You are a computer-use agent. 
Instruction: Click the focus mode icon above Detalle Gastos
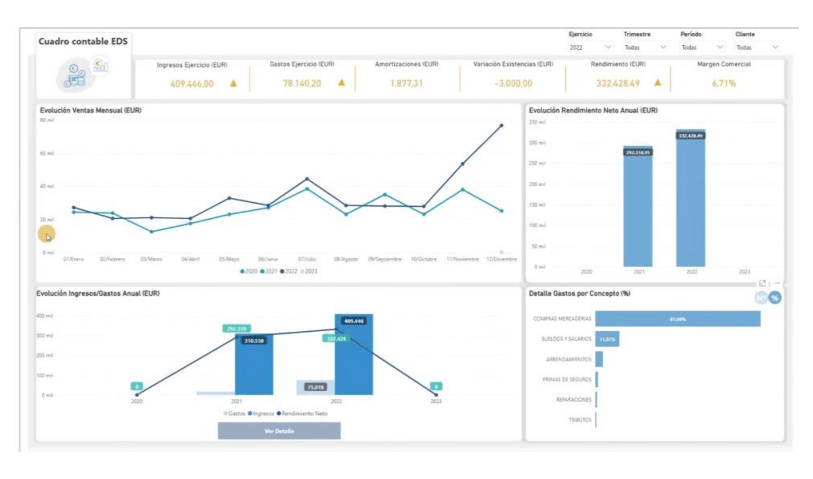click(x=762, y=284)
